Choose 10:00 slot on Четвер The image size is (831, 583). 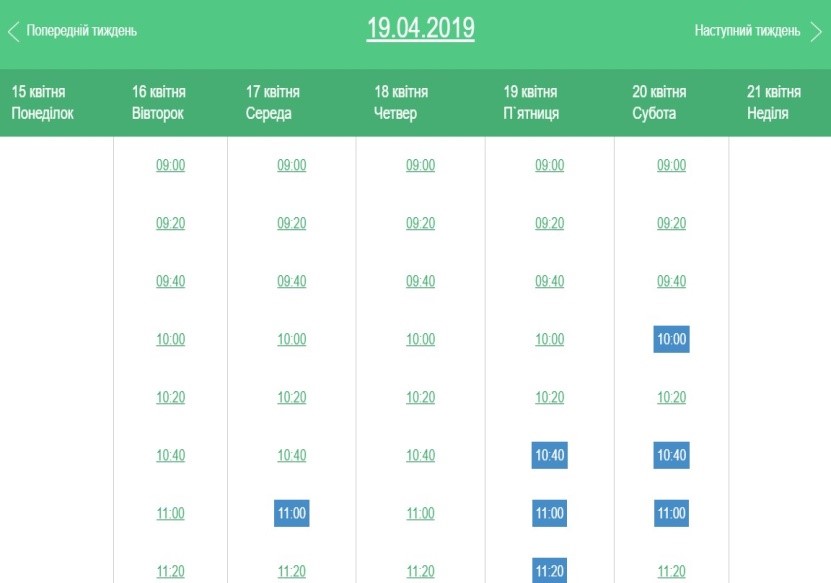421,339
